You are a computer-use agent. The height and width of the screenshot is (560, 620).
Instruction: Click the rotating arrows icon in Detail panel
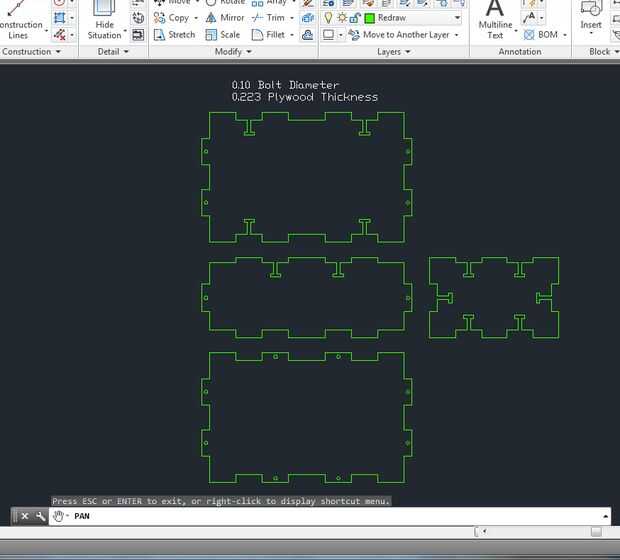pos(138,18)
